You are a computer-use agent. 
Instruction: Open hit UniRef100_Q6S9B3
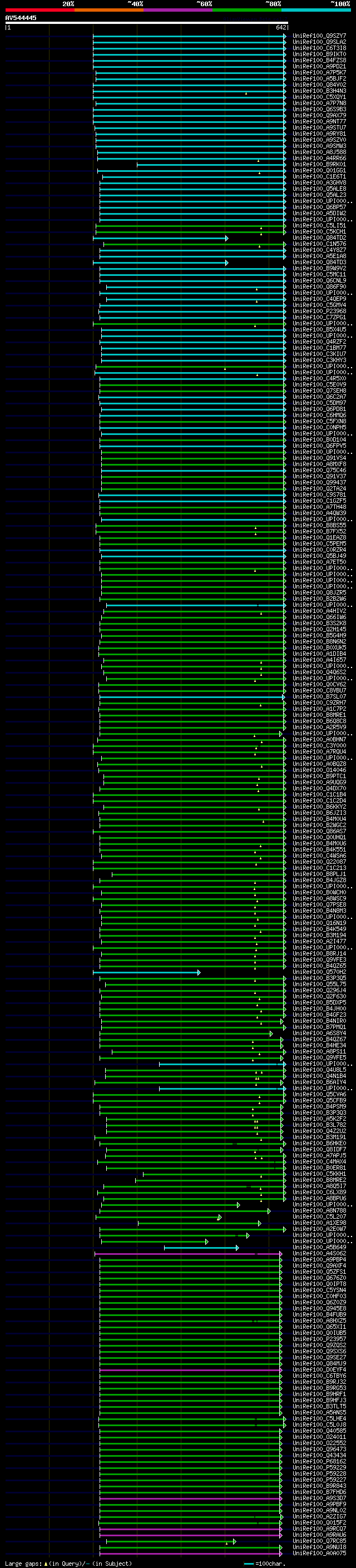point(319,110)
